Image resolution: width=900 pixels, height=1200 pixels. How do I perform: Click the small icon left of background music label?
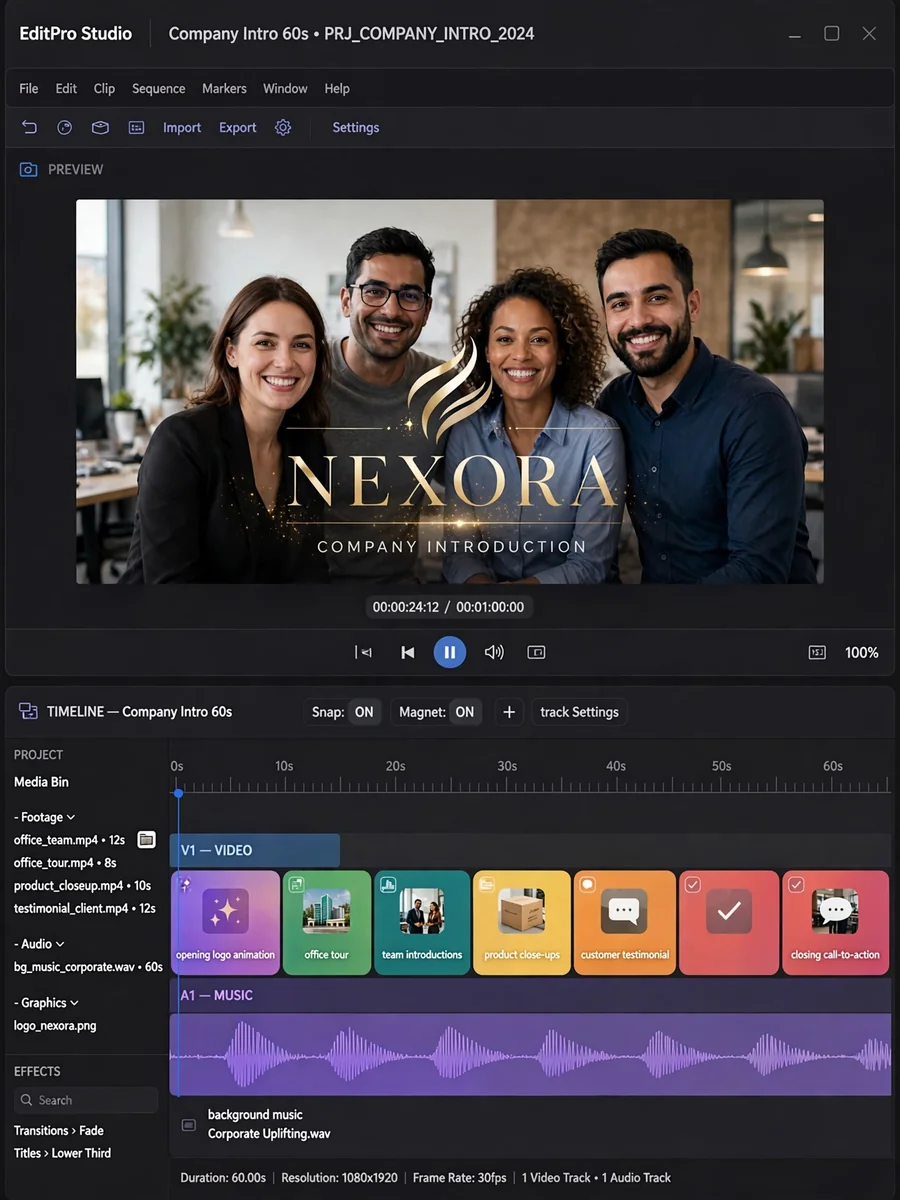188,1125
